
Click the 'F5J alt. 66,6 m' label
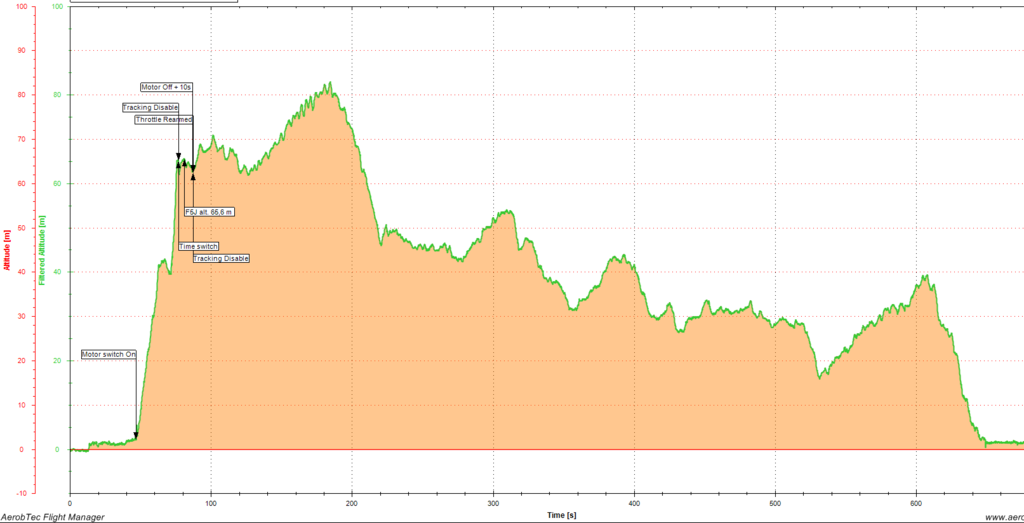[x=209, y=212]
